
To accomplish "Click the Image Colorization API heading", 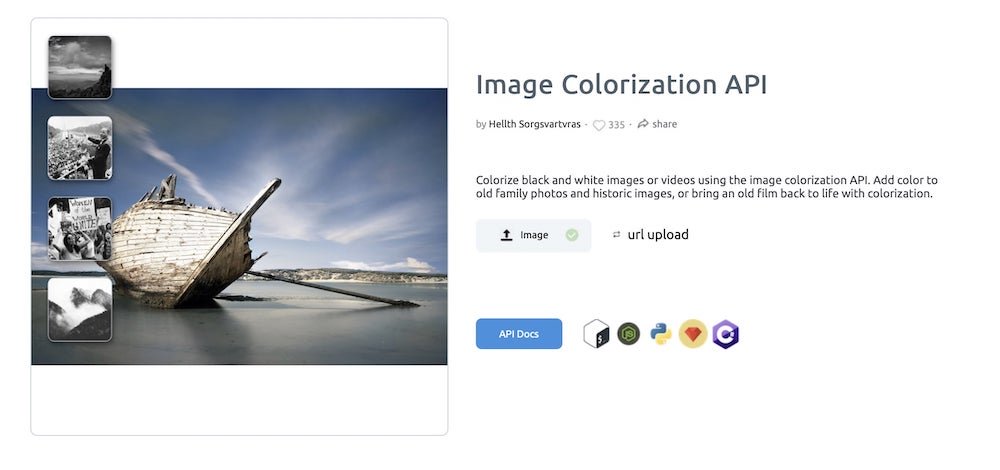I will (621, 85).
